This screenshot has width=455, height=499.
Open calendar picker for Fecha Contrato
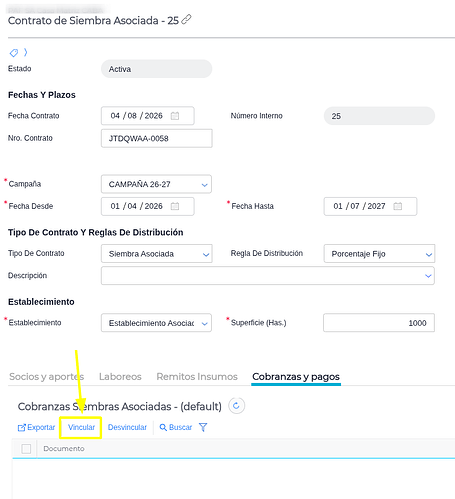[175, 116]
